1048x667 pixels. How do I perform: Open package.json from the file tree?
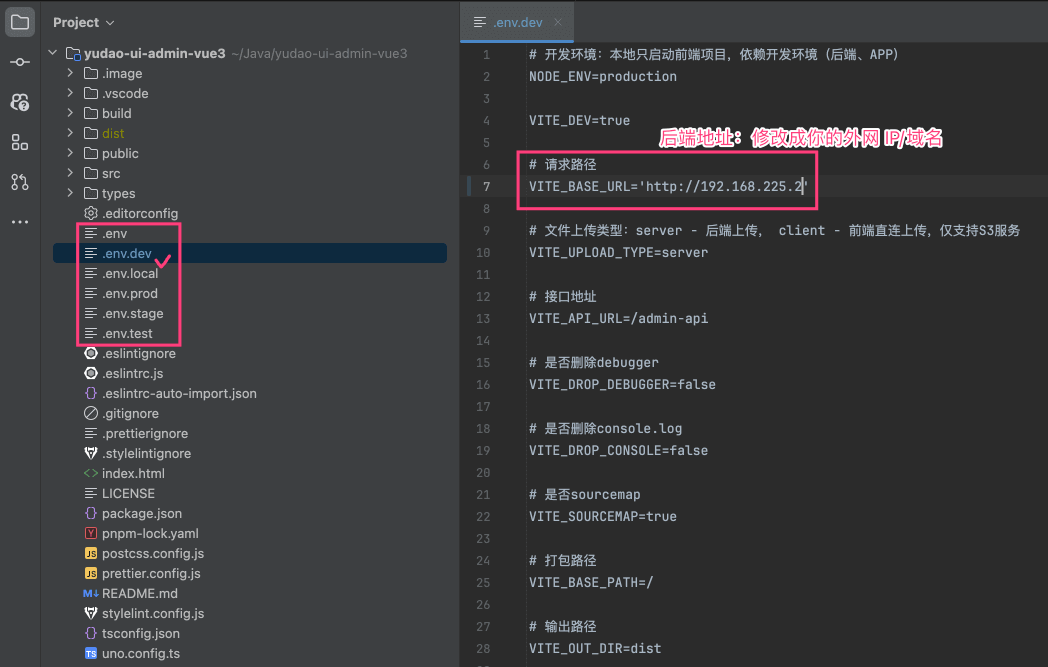pos(141,513)
